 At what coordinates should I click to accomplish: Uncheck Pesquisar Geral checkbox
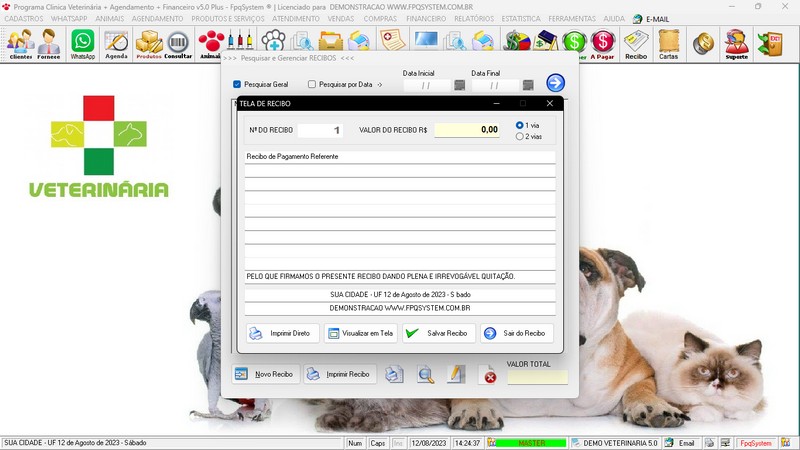tap(237, 84)
